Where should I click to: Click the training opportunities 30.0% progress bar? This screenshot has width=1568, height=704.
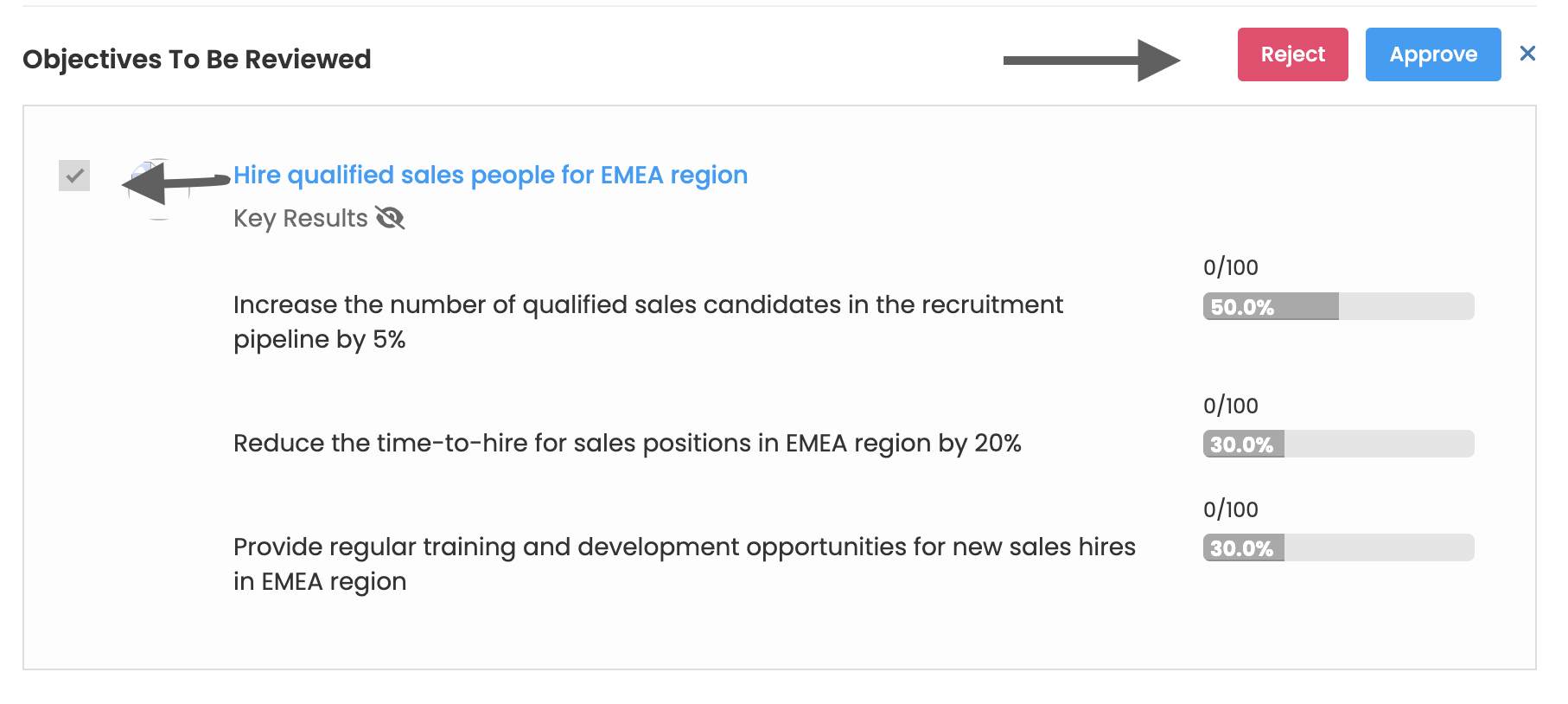click(1338, 547)
